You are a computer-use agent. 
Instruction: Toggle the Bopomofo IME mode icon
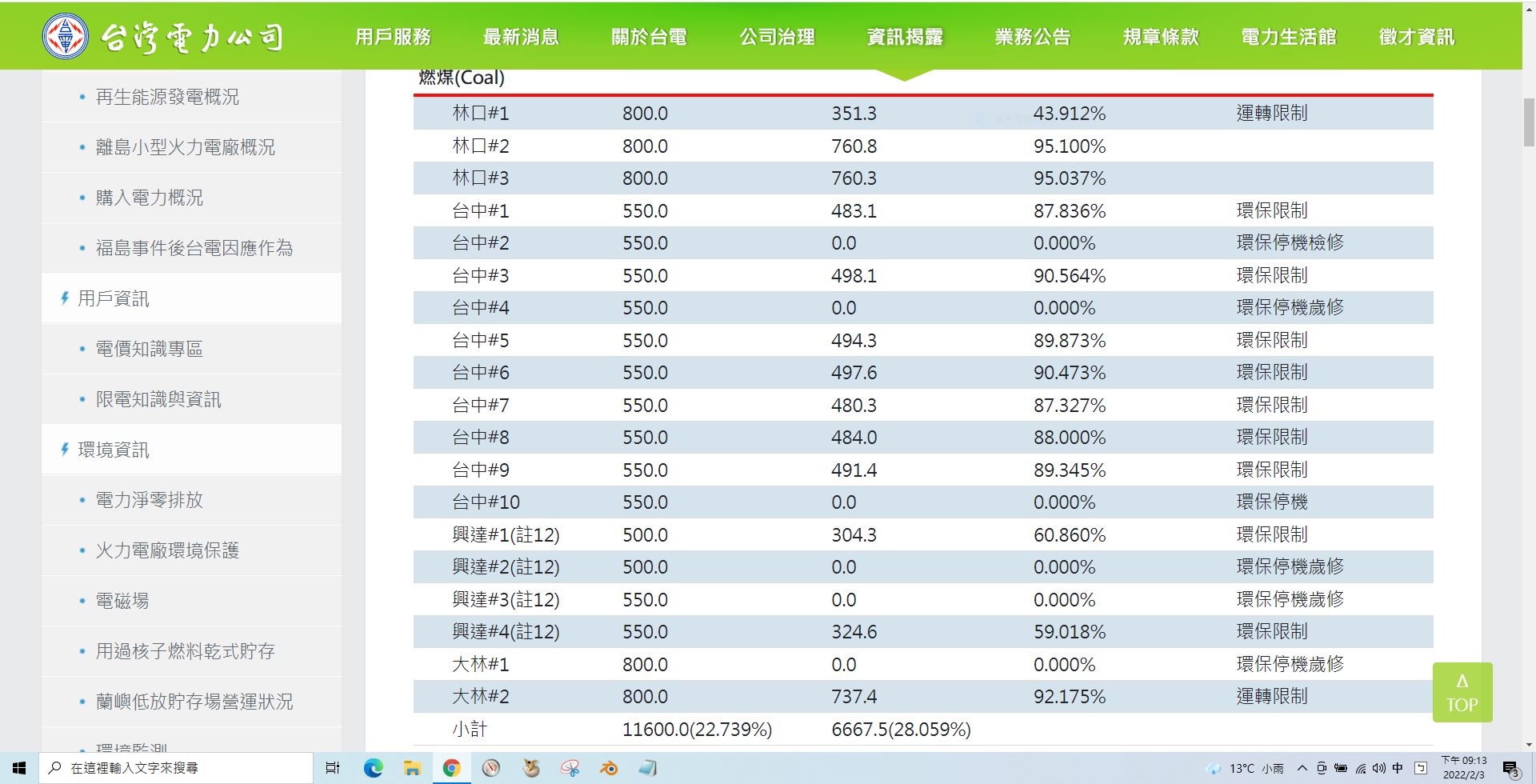click(x=1421, y=768)
